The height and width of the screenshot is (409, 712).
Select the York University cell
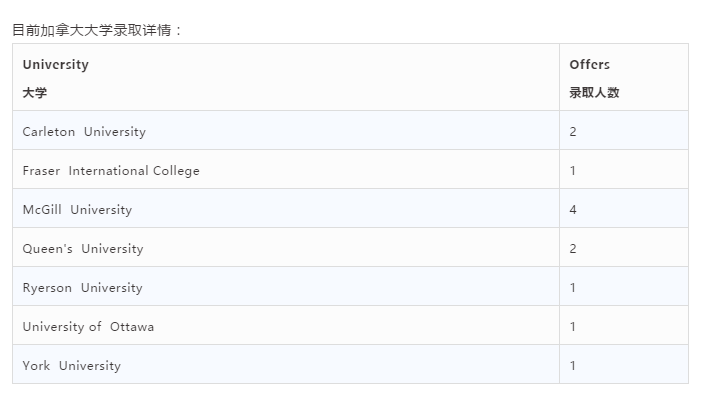[x=286, y=364]
